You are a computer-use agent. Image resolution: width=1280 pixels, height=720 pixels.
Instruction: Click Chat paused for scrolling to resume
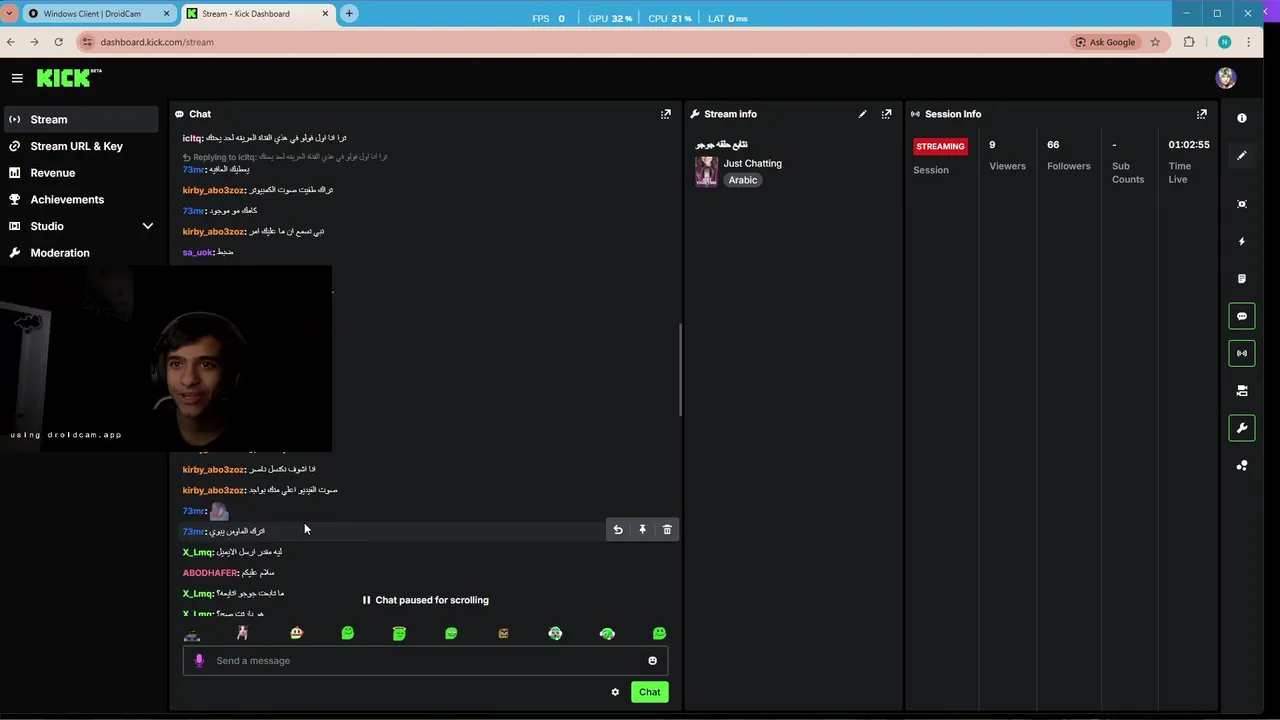[x=425, y=600]
